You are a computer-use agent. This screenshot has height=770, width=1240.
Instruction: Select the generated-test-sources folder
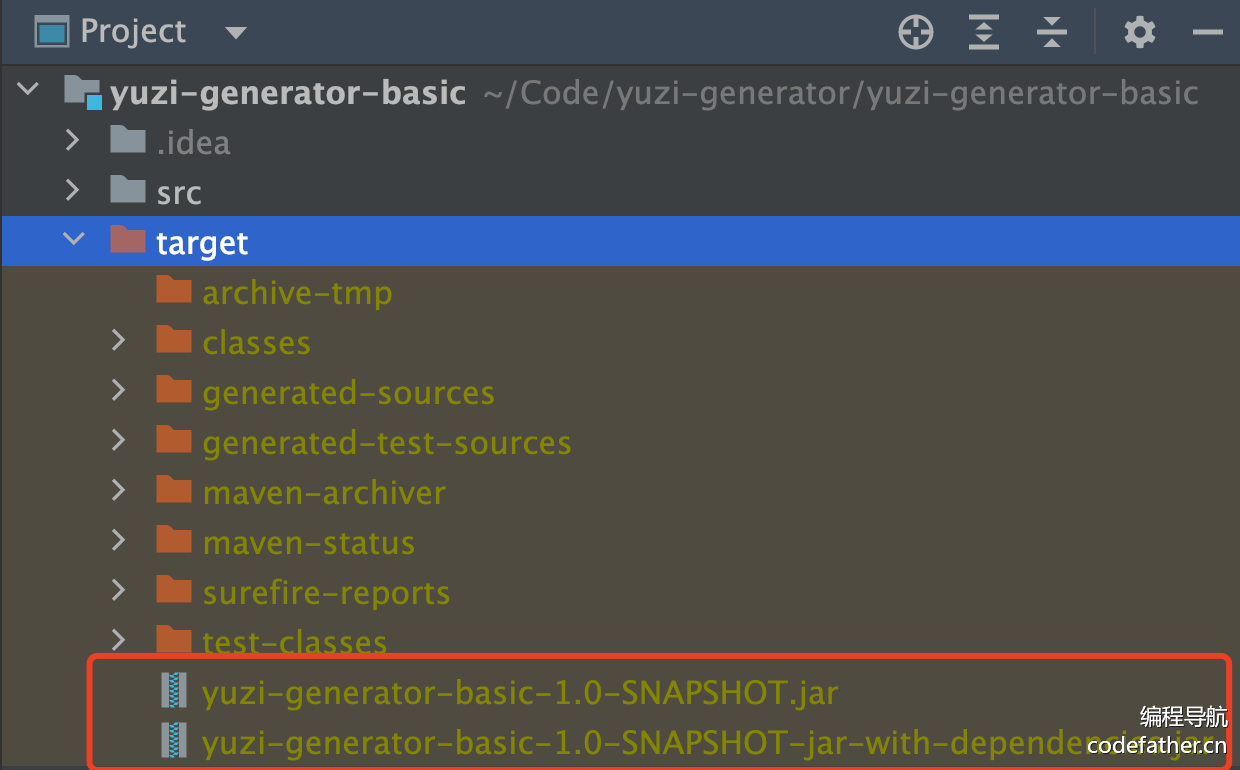[386, 443]
